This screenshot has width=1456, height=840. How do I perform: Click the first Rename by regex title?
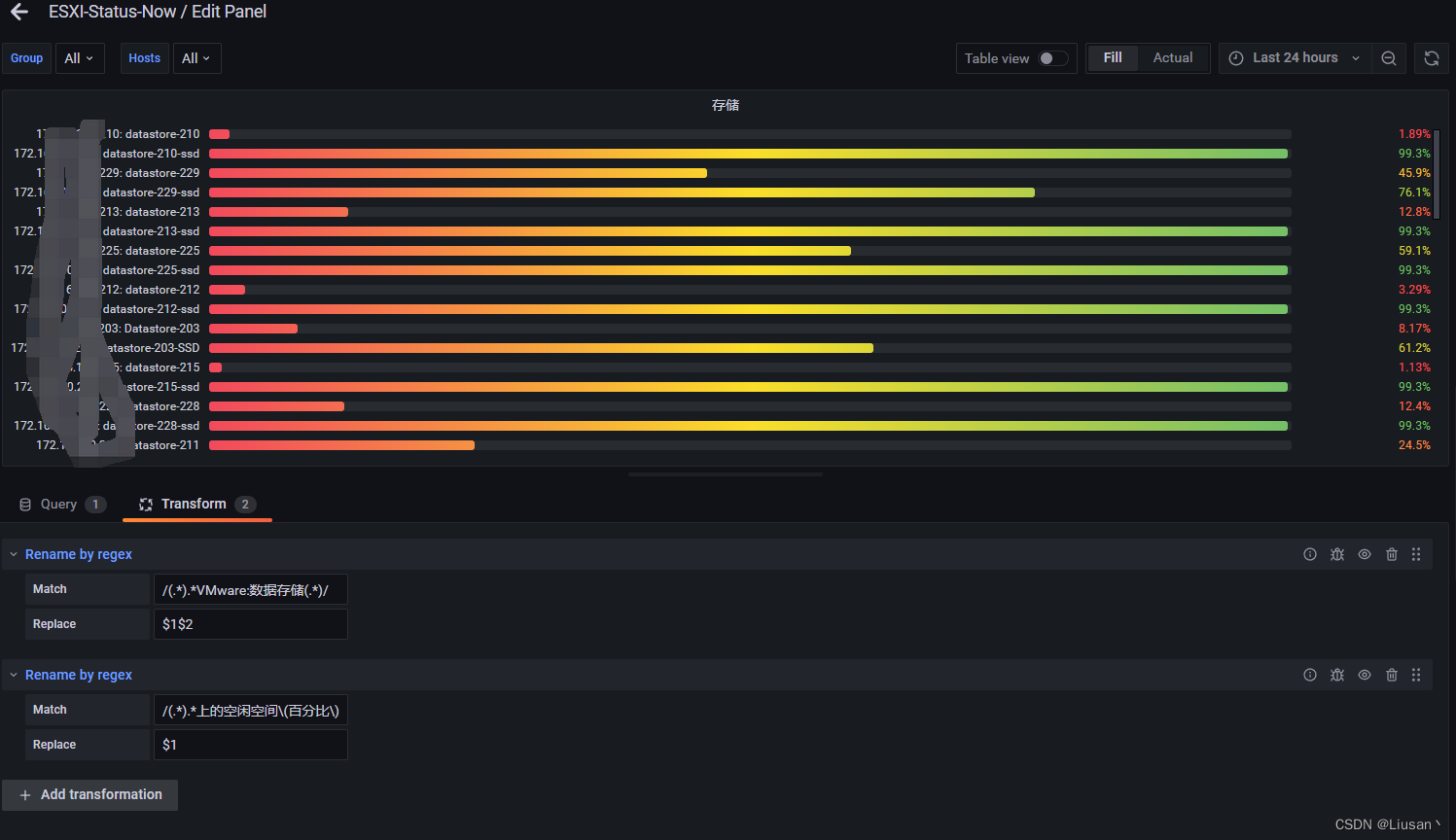[x=79, y=554]
